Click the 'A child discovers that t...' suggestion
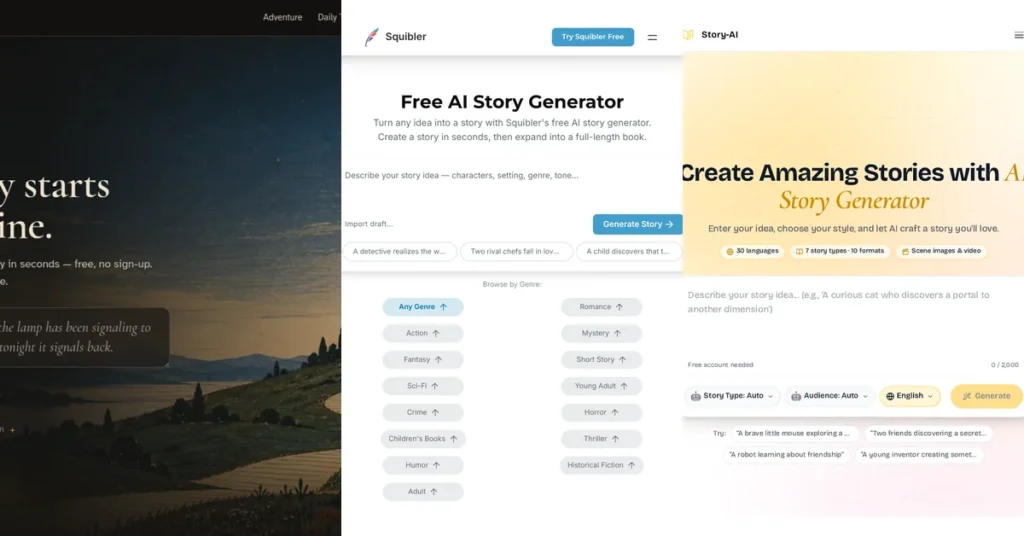Viewport: 1024px width, 536px height. coord(628,251)
